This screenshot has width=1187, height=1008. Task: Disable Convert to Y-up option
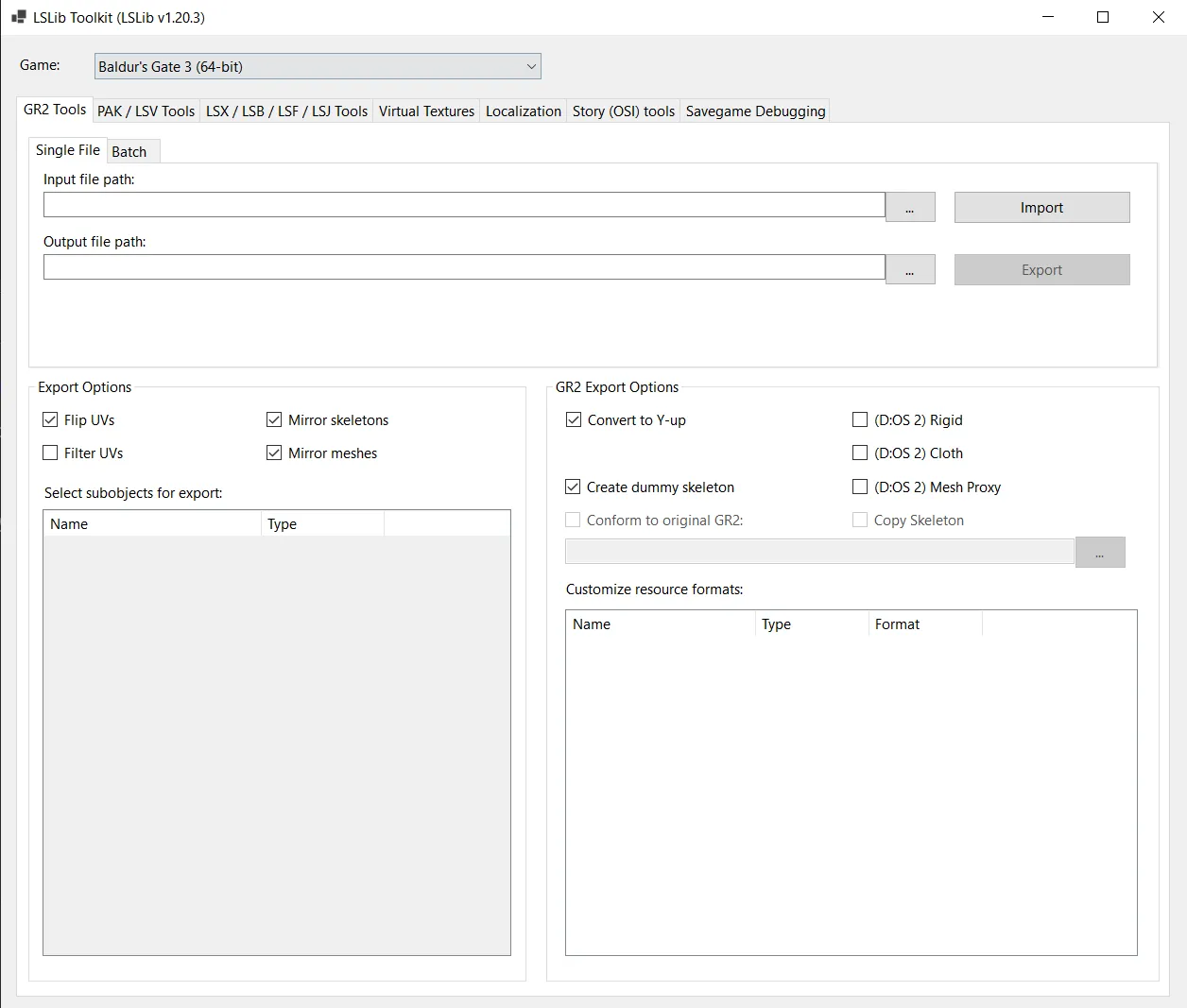[574, 420]
